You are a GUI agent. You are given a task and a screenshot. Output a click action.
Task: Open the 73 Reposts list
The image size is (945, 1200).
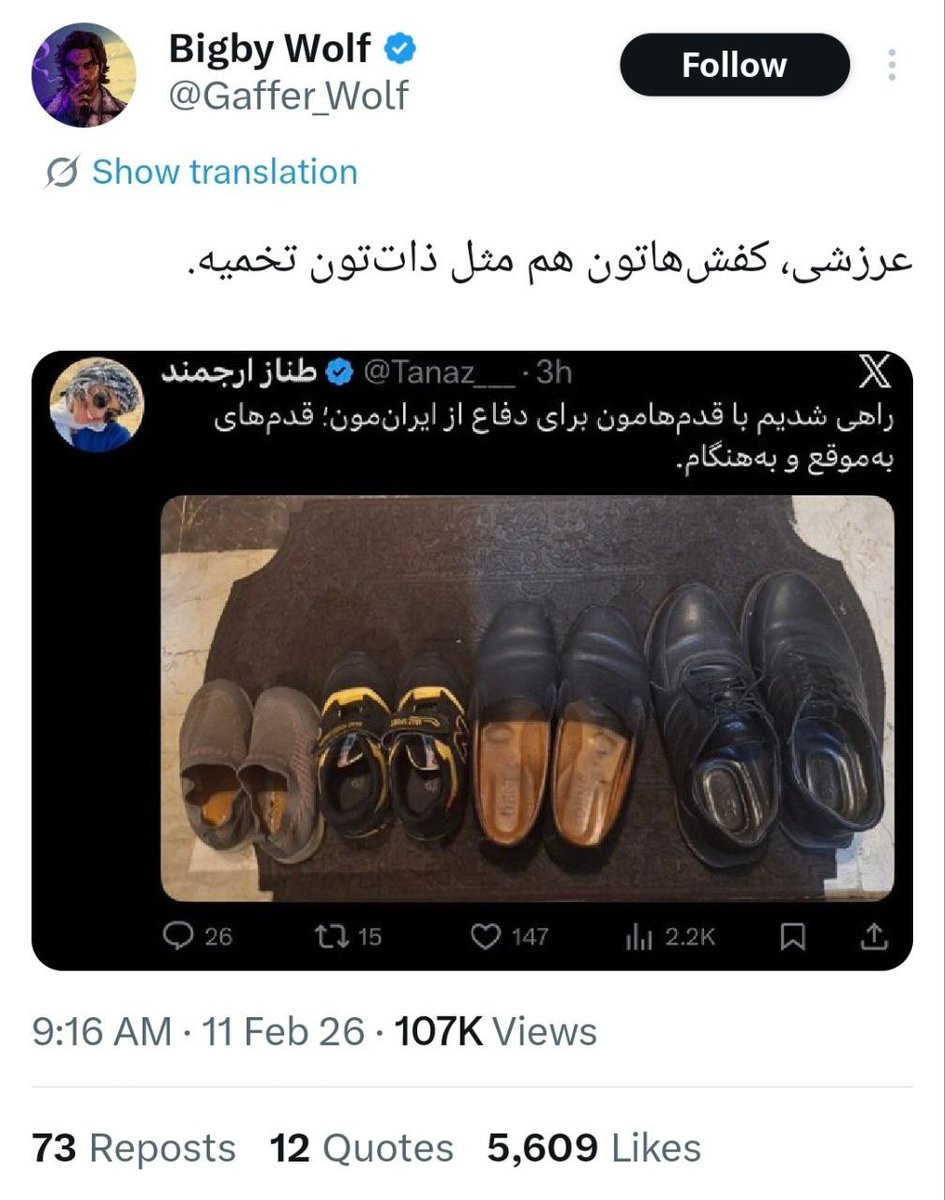[x=134, y=1147]
